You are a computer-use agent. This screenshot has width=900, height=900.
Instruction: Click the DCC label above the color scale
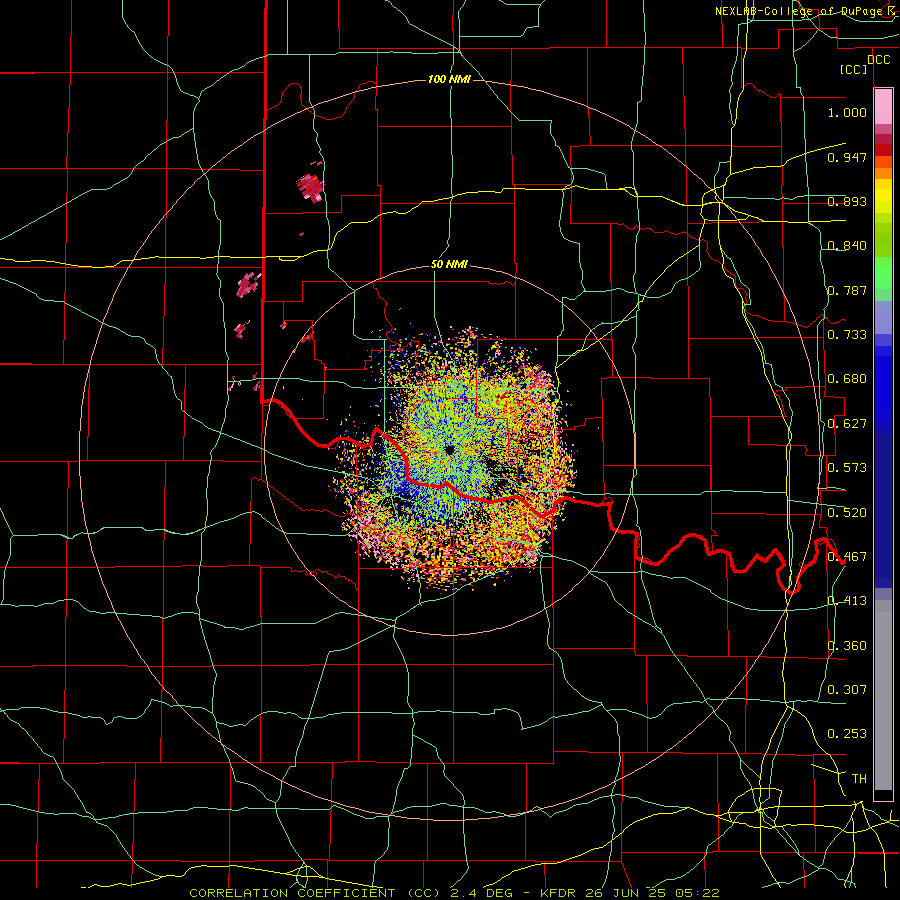coord(878,60)
